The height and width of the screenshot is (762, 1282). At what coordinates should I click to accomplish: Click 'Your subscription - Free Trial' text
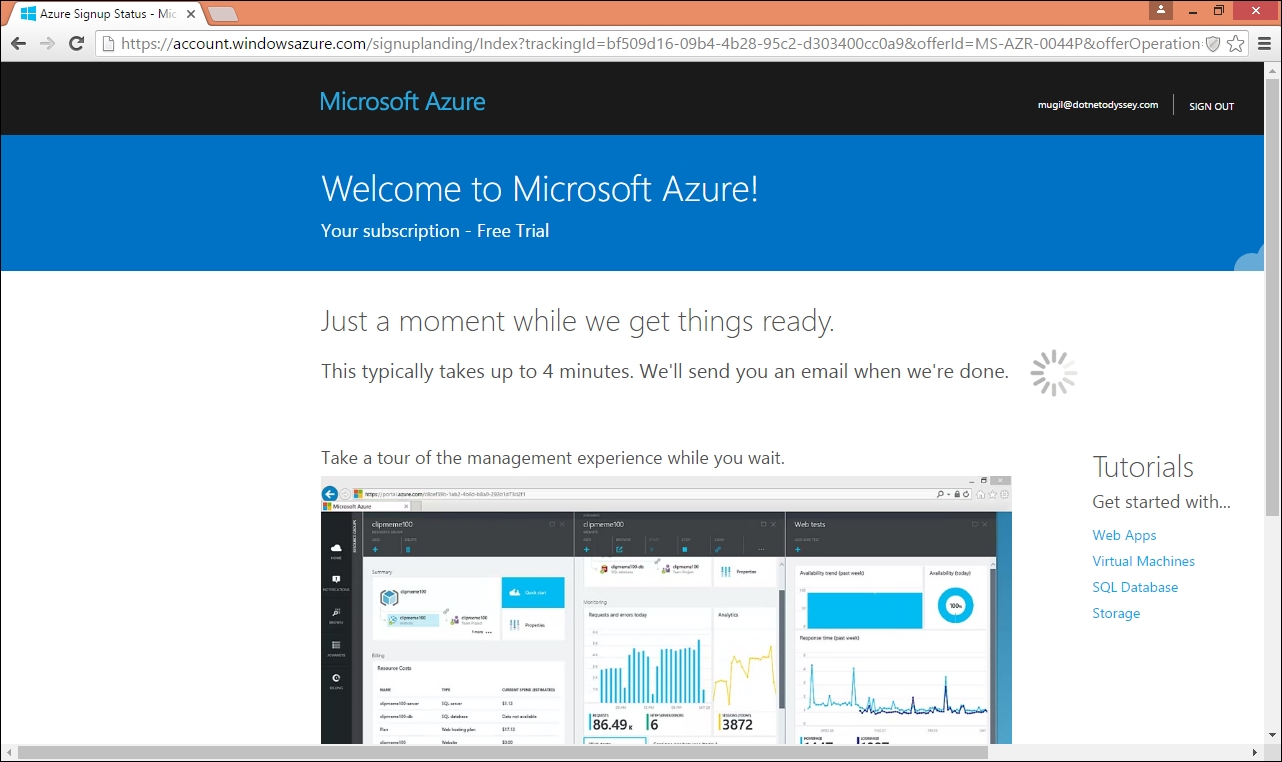coord(435,231)
